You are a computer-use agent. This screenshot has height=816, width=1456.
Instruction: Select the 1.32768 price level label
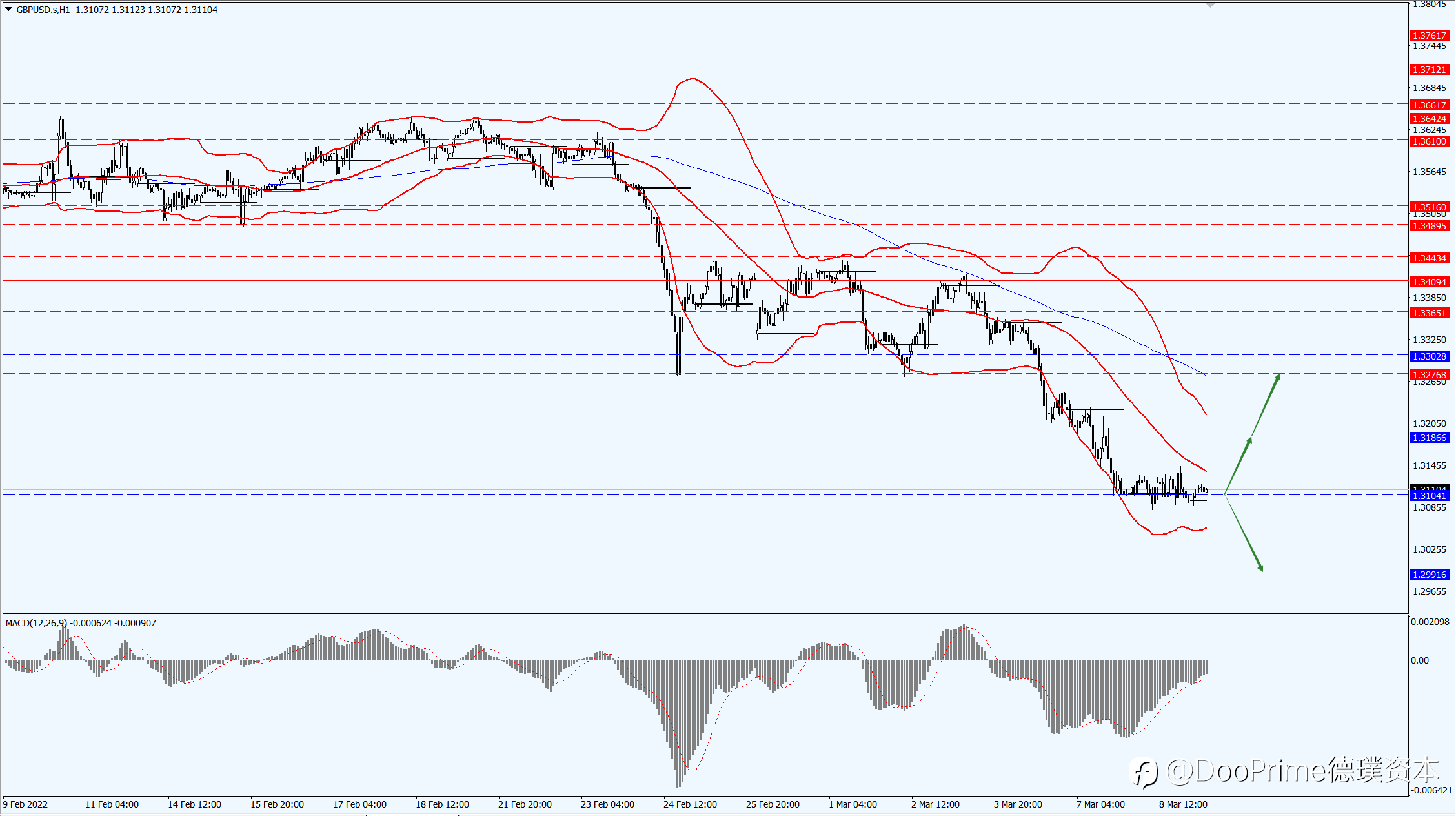(x=1429, y=375)
